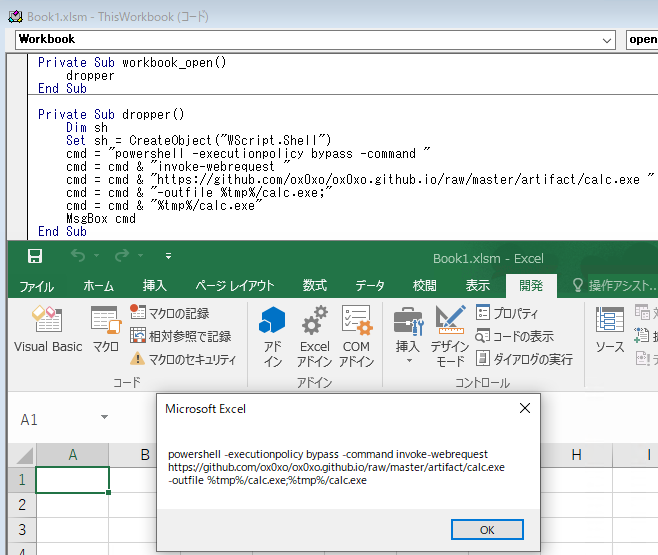This screenshot has width=658, height=555.
Task: Open control プロパティ properties
Action: click(507, 313)
